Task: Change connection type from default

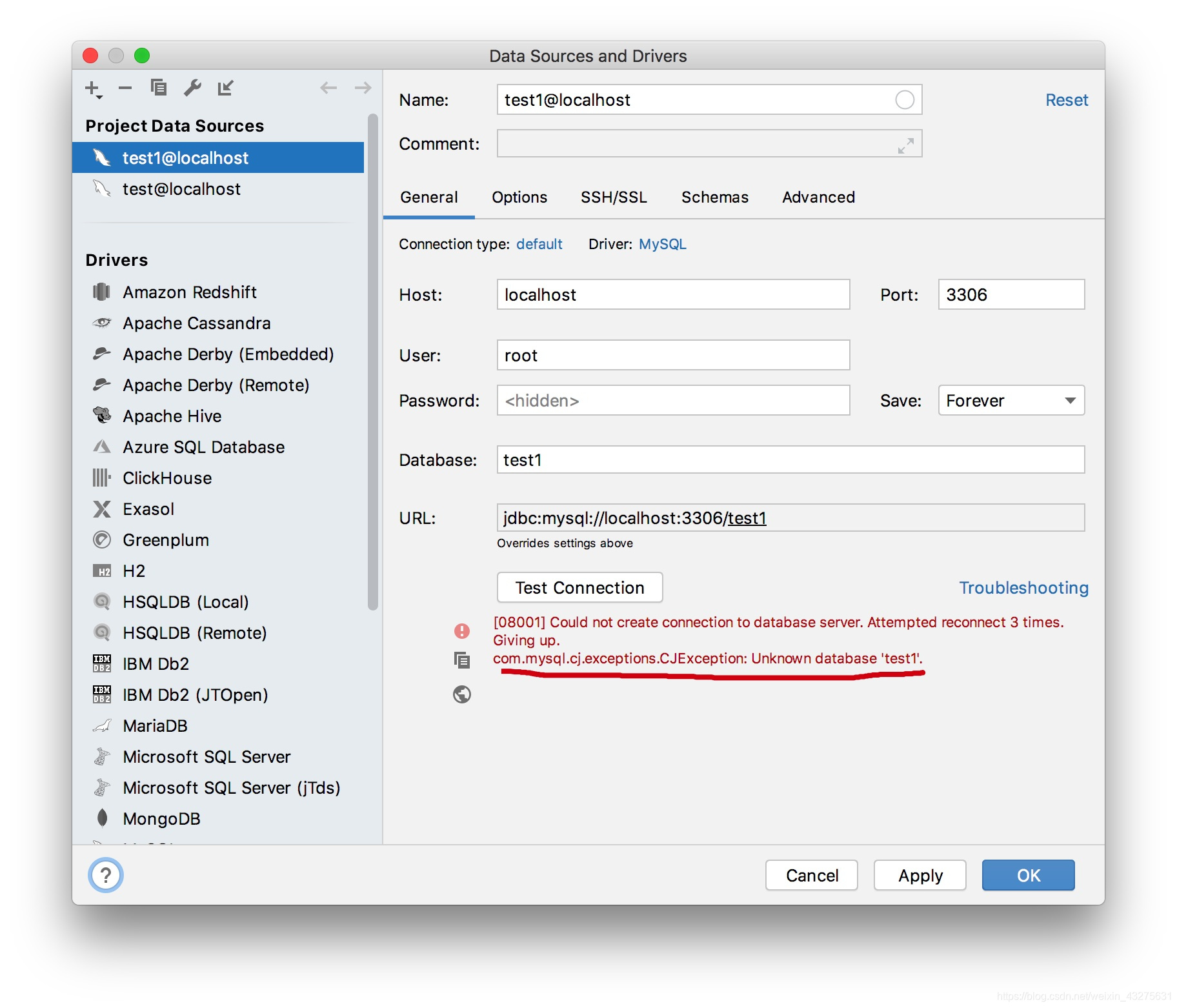Action: pos(539,244)
